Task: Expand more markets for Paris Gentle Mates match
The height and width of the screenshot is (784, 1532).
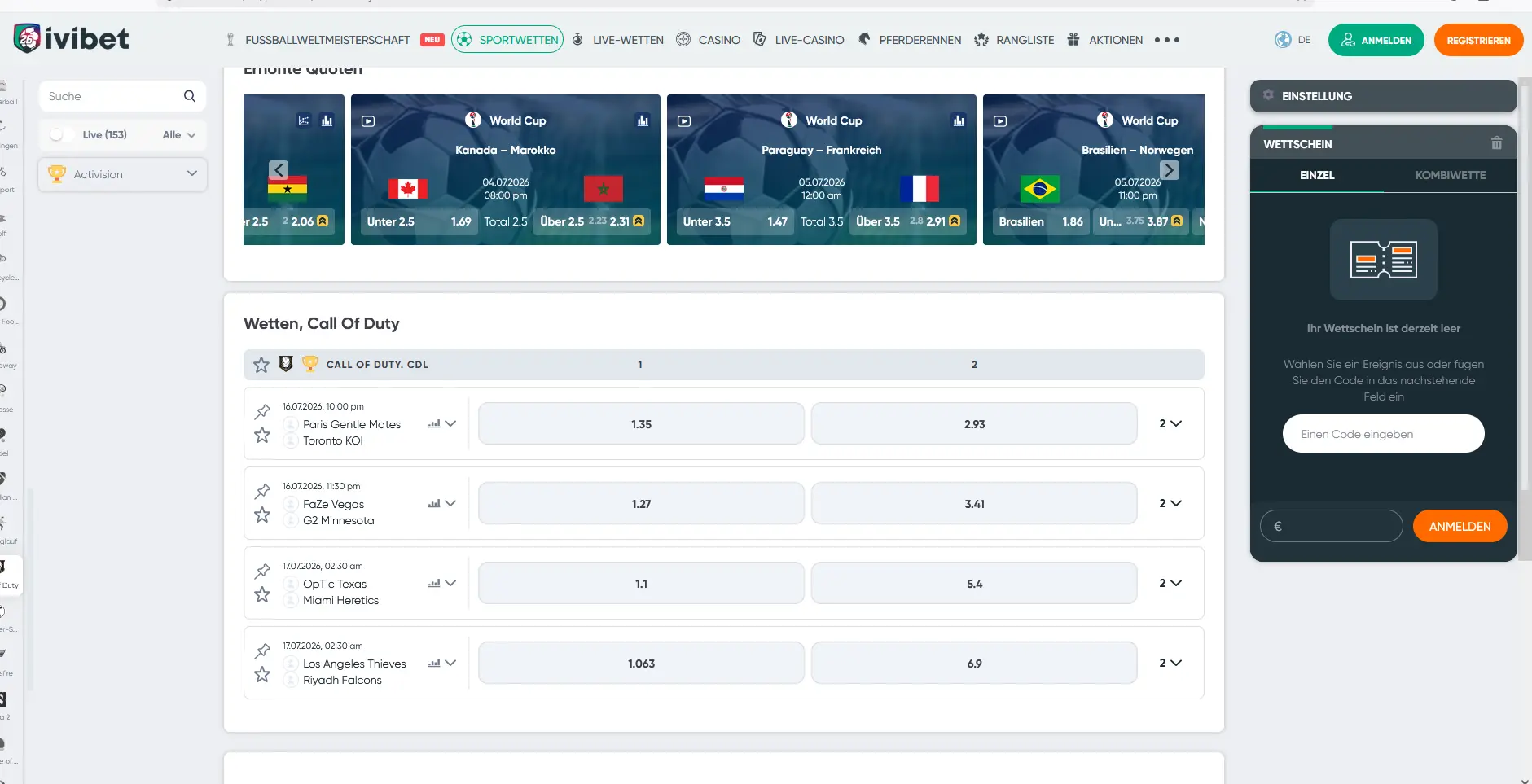Action: click(x=1170, y=423)
